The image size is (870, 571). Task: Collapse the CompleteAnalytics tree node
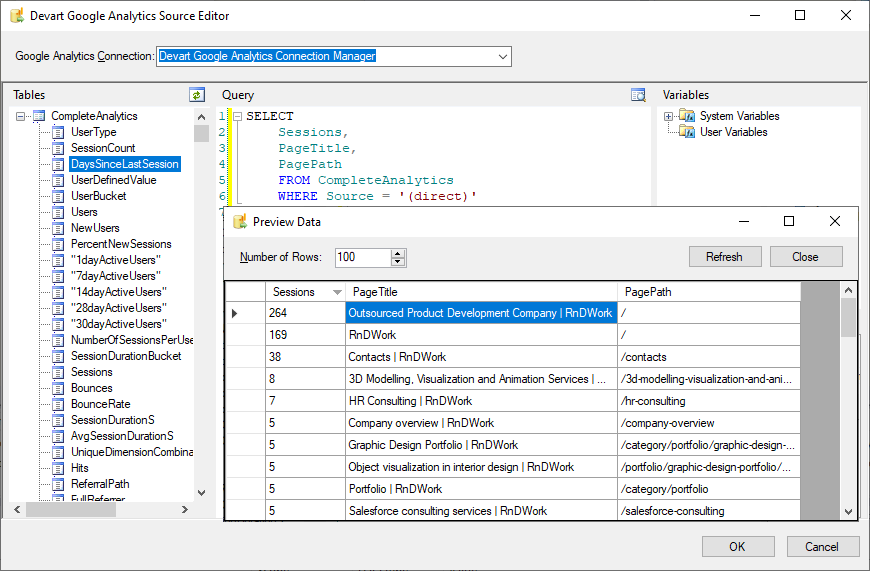click(20, 116)
